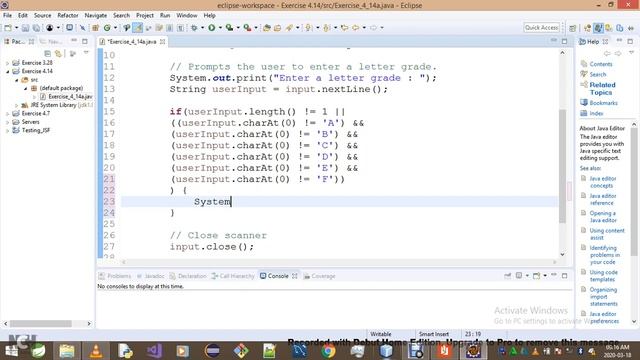This screenshot has width=640, height=360.
Task: Click the Quick Access search field
Action: tap(541, 27)
